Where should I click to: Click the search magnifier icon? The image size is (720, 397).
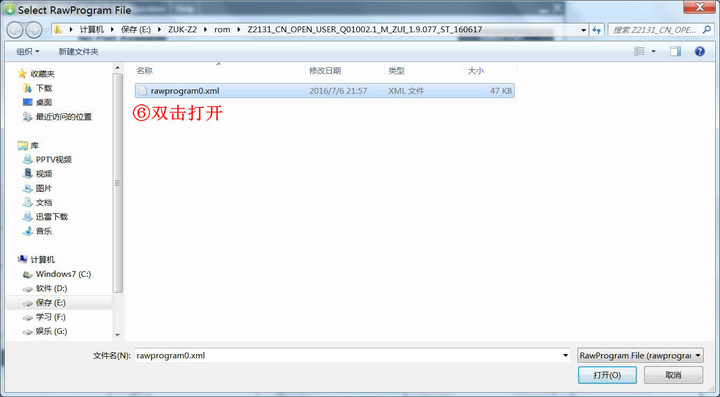click(x=707, y=30)
